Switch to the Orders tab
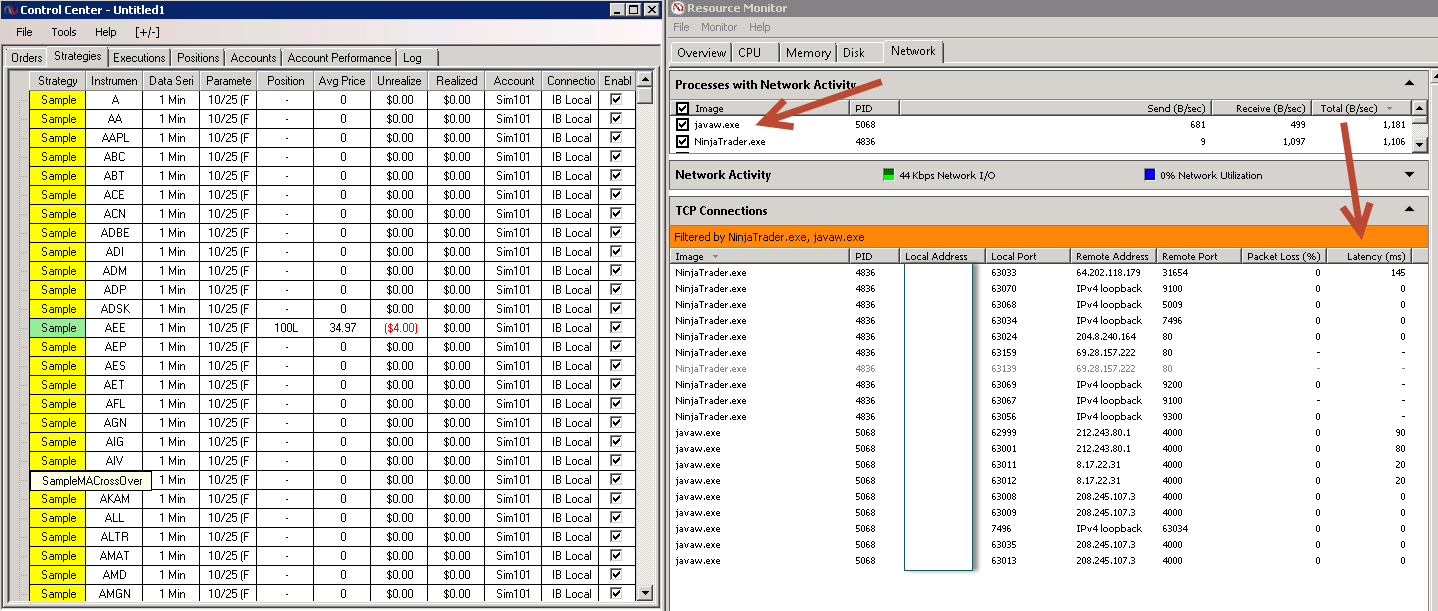Image resolution: width=1438 pixels, height=611 pixels. coord(27,58)
